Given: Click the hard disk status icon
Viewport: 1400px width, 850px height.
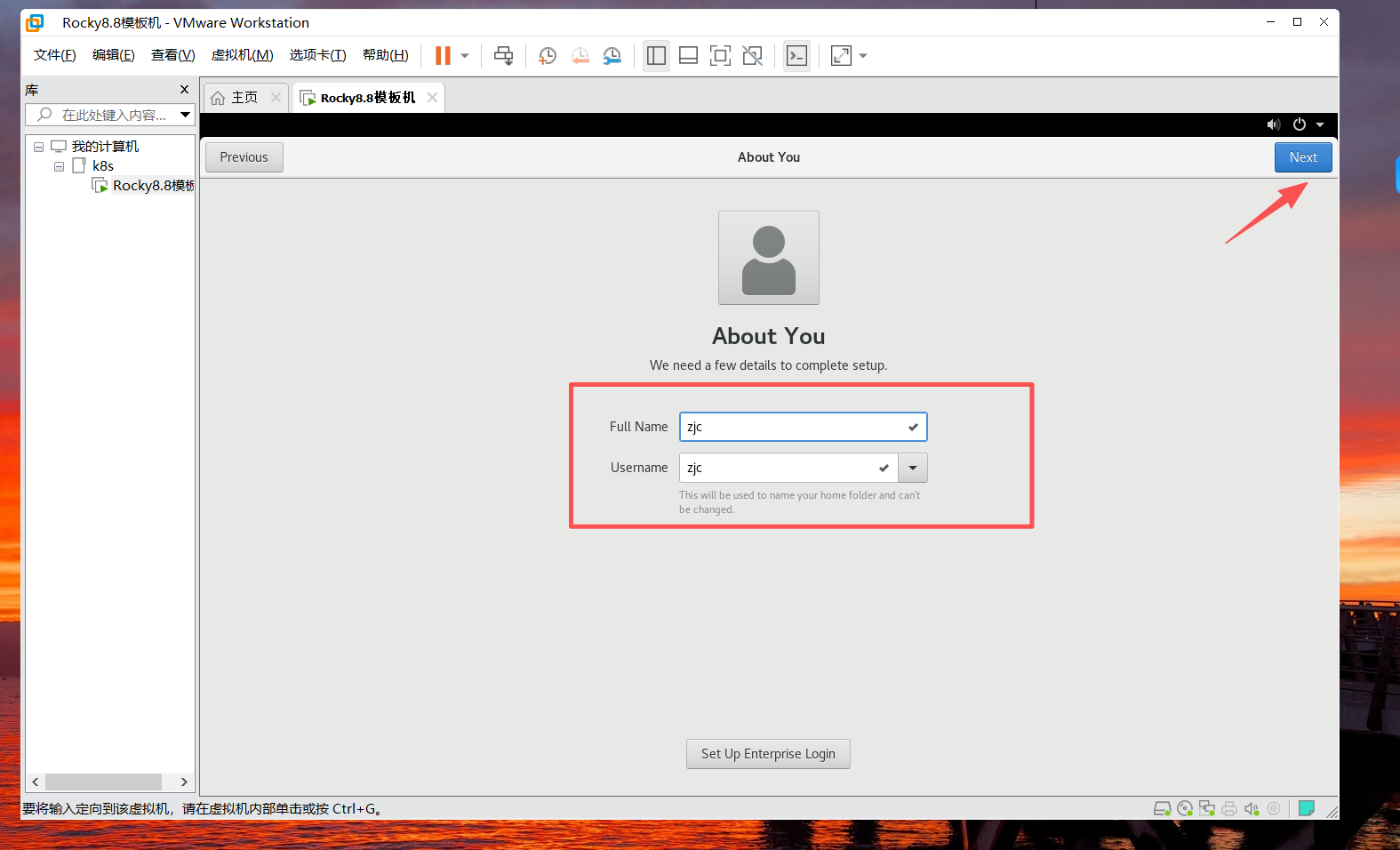Looking at the screenshot, I should point(1162,808).
